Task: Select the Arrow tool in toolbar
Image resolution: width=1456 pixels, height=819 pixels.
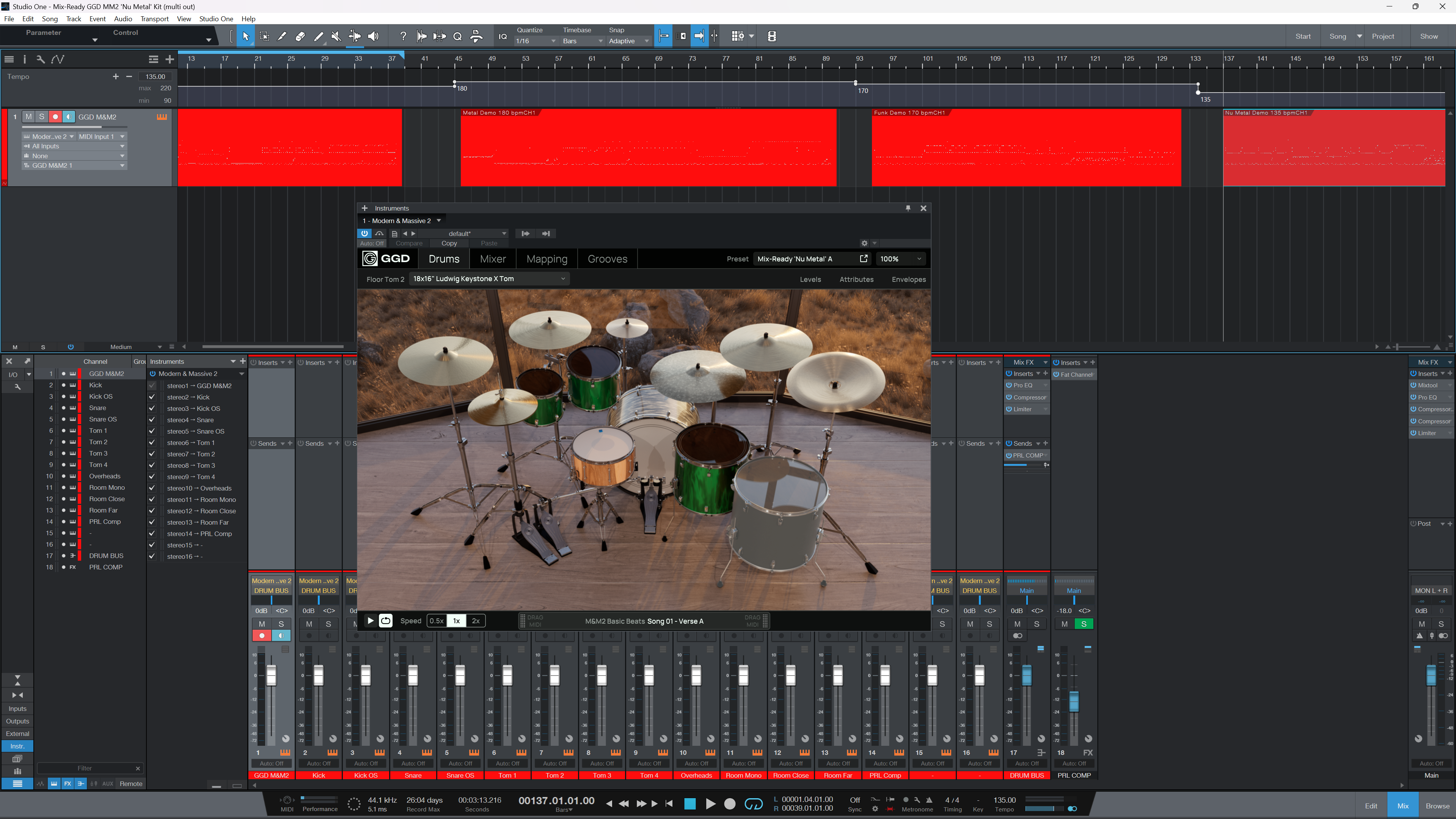Action: (x=245, y=36)
